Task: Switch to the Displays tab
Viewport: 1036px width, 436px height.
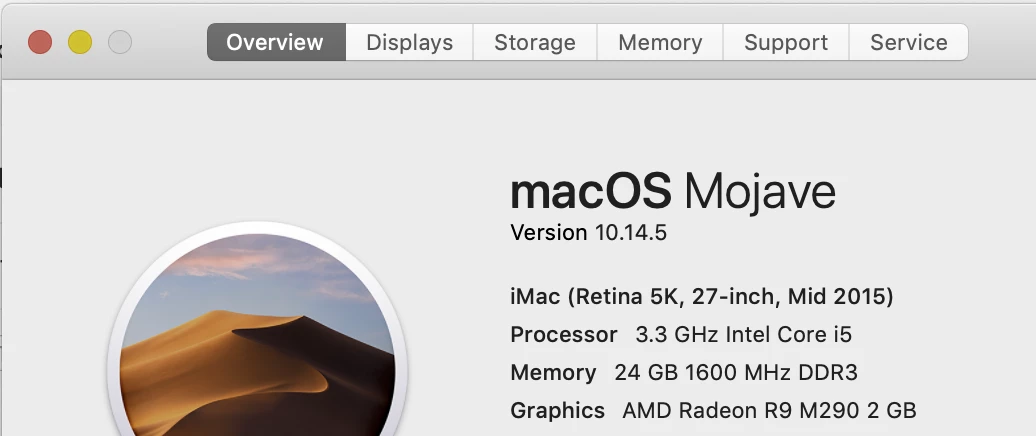Action: [409, 42]
